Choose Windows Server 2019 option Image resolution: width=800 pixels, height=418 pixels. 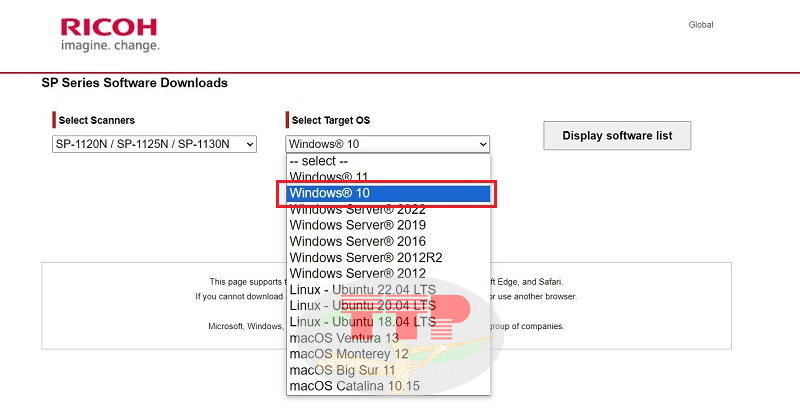pos(388,225)
